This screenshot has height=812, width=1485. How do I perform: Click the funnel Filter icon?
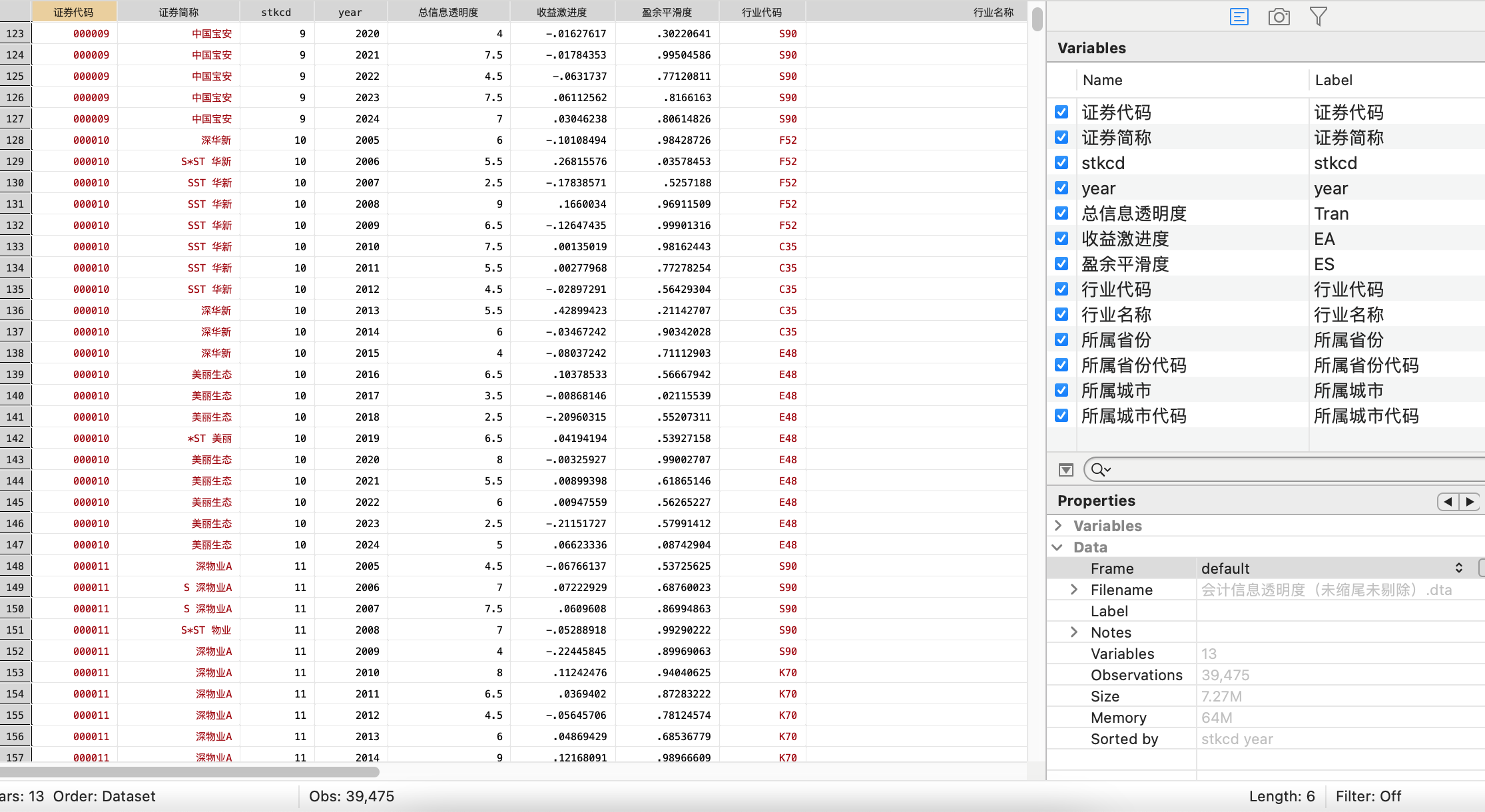point(1318,17)
